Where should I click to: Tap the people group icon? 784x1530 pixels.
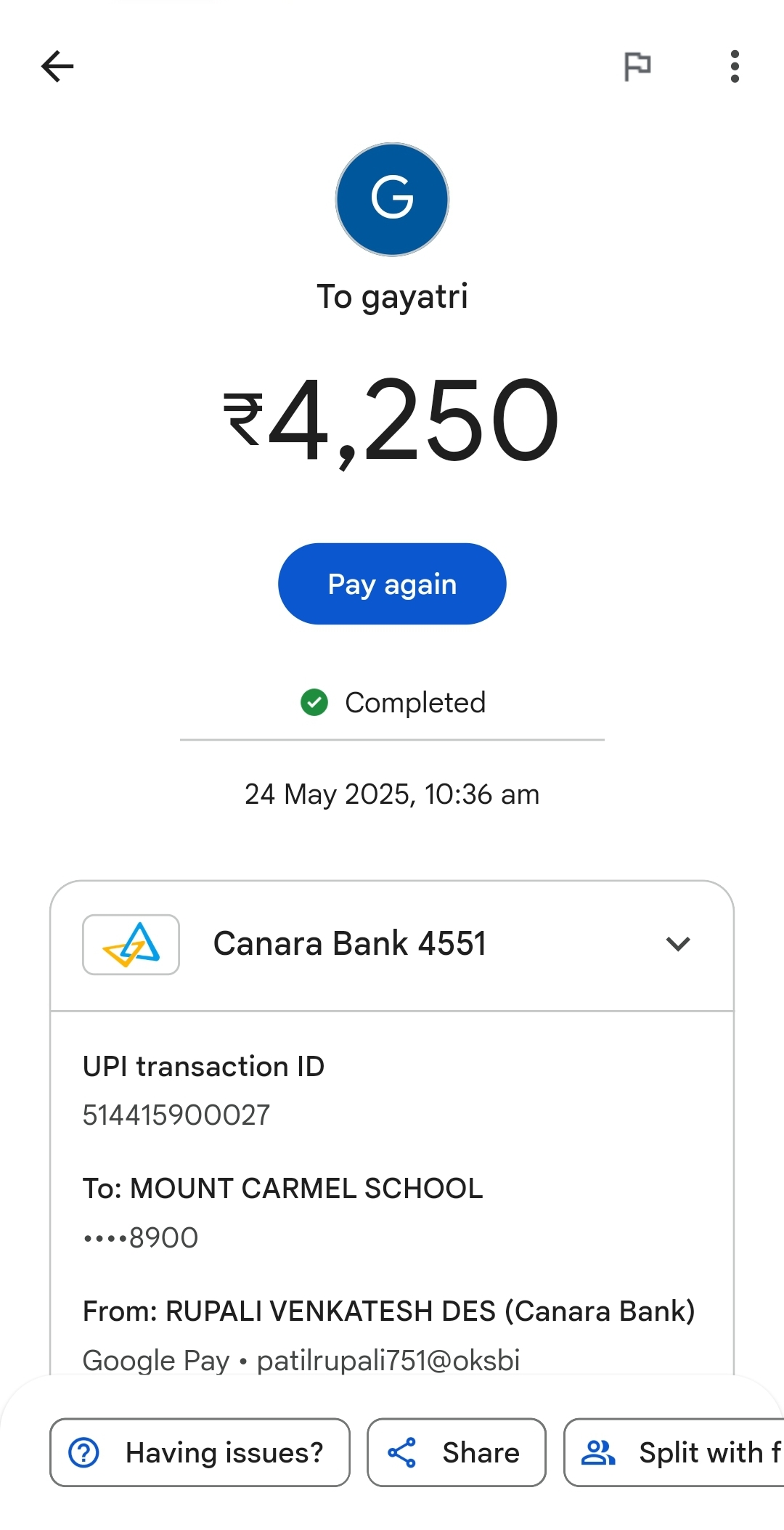[598, 1452]
